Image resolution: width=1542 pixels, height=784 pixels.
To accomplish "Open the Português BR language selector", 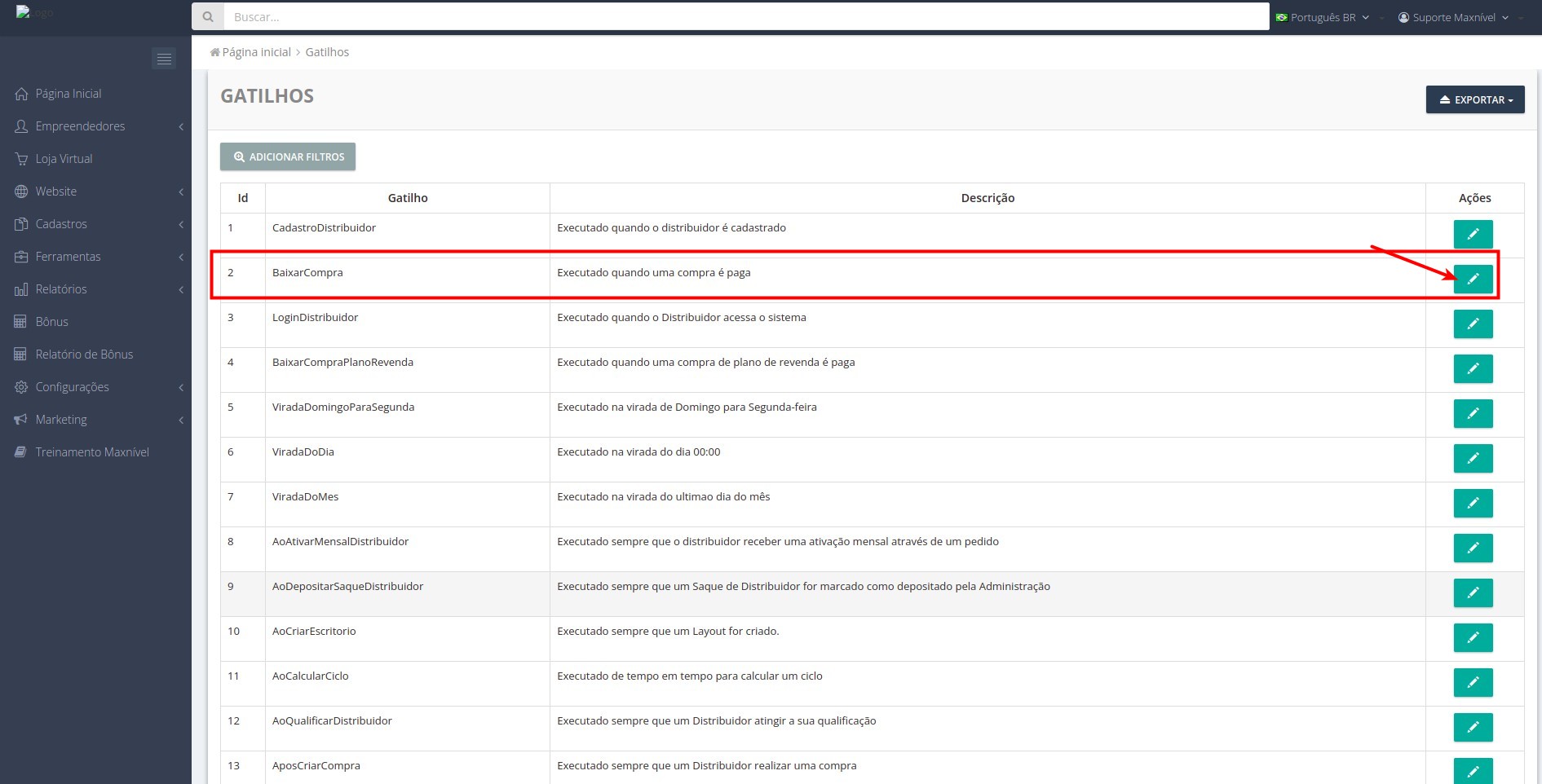I will (1322, 17).
